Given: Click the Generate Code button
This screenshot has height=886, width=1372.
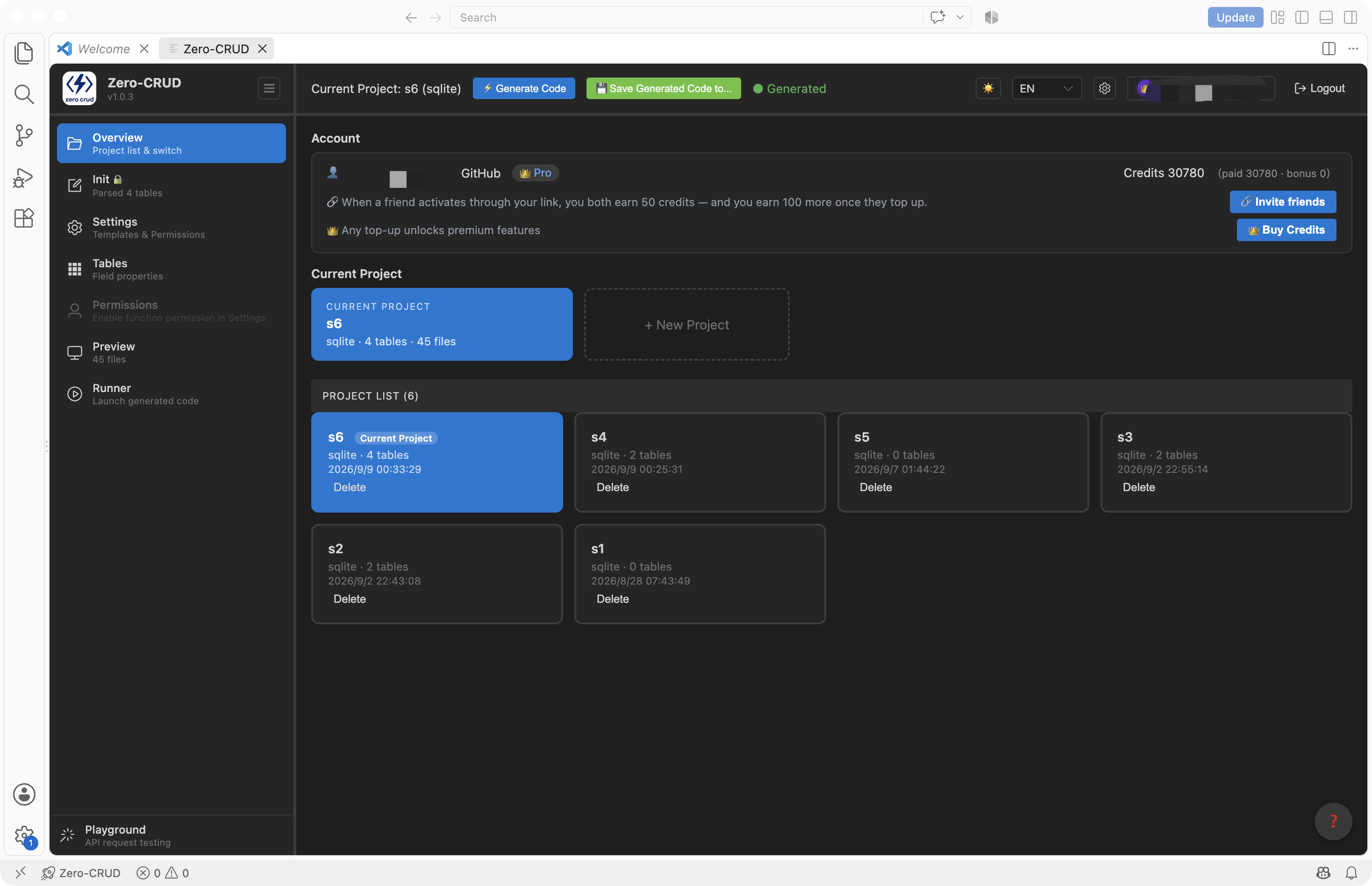Looking at the screenshot, I should [523, 89].
